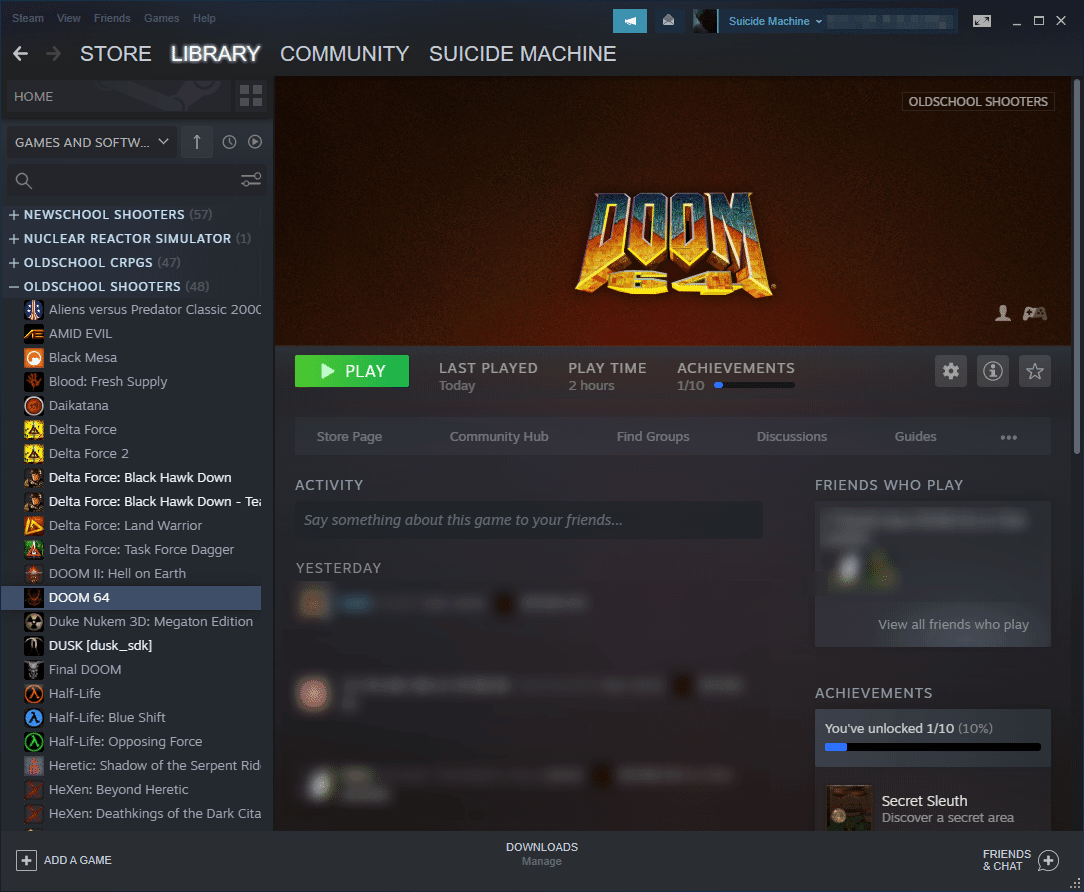Collapse the Oldschool Shooters collection

coord(14,287)
